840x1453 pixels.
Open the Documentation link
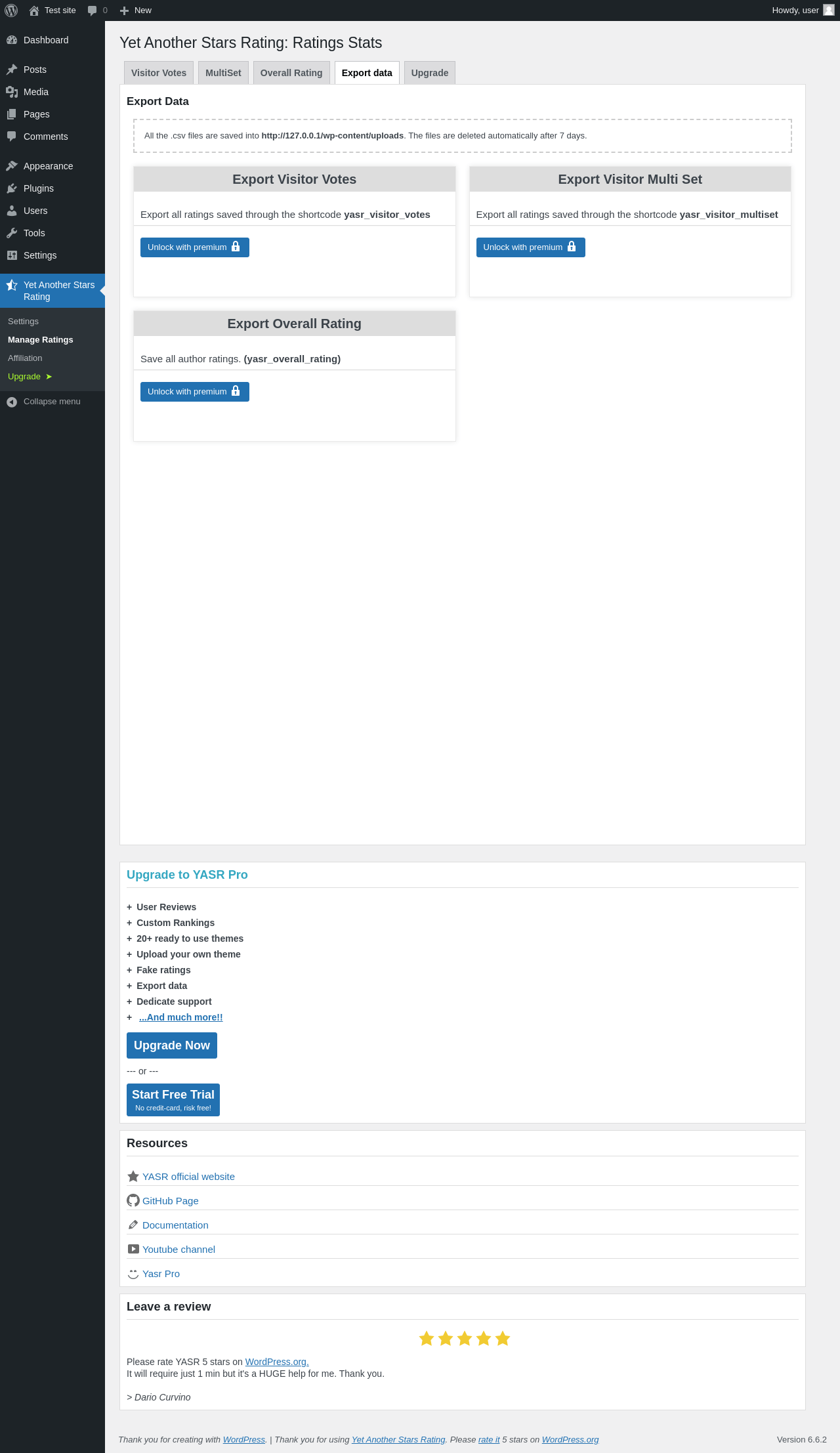(175, 1225)
